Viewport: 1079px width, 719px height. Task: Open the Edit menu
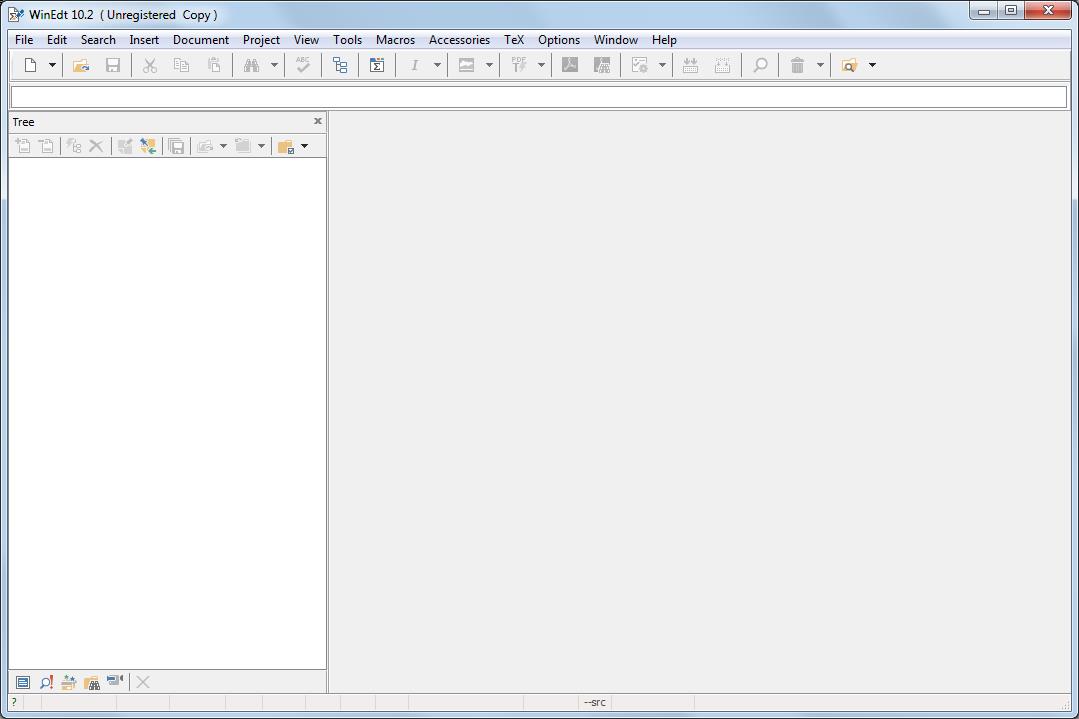(x=56, y=40)
